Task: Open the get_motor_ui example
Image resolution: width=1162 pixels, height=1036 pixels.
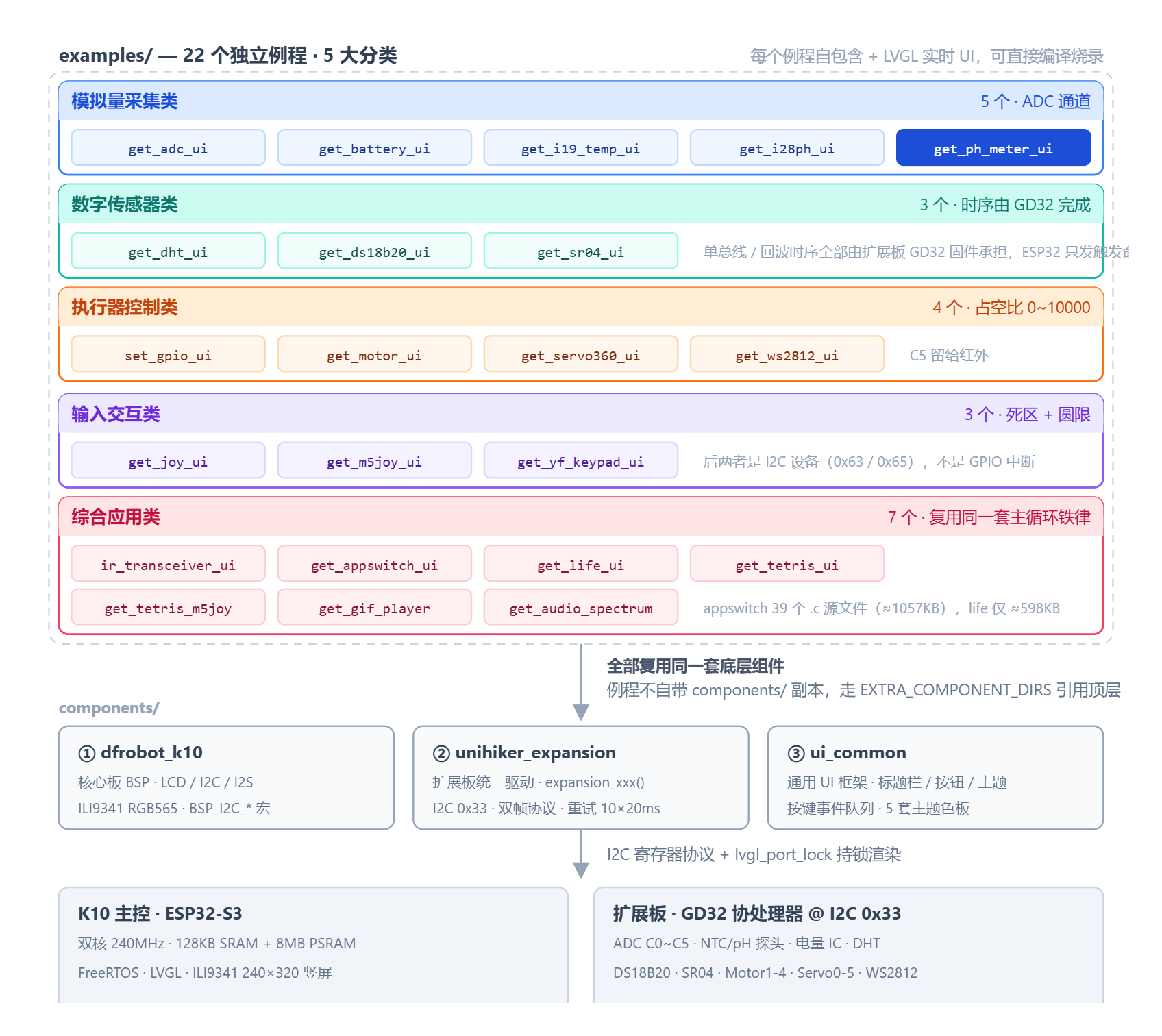Action: coord(374,355)
